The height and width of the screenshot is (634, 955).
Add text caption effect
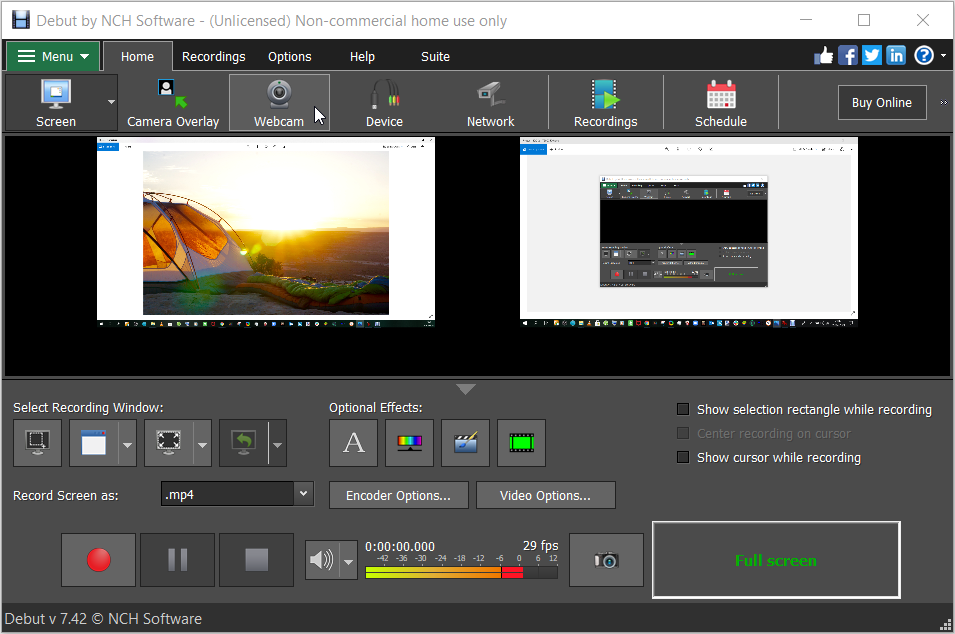353,443
